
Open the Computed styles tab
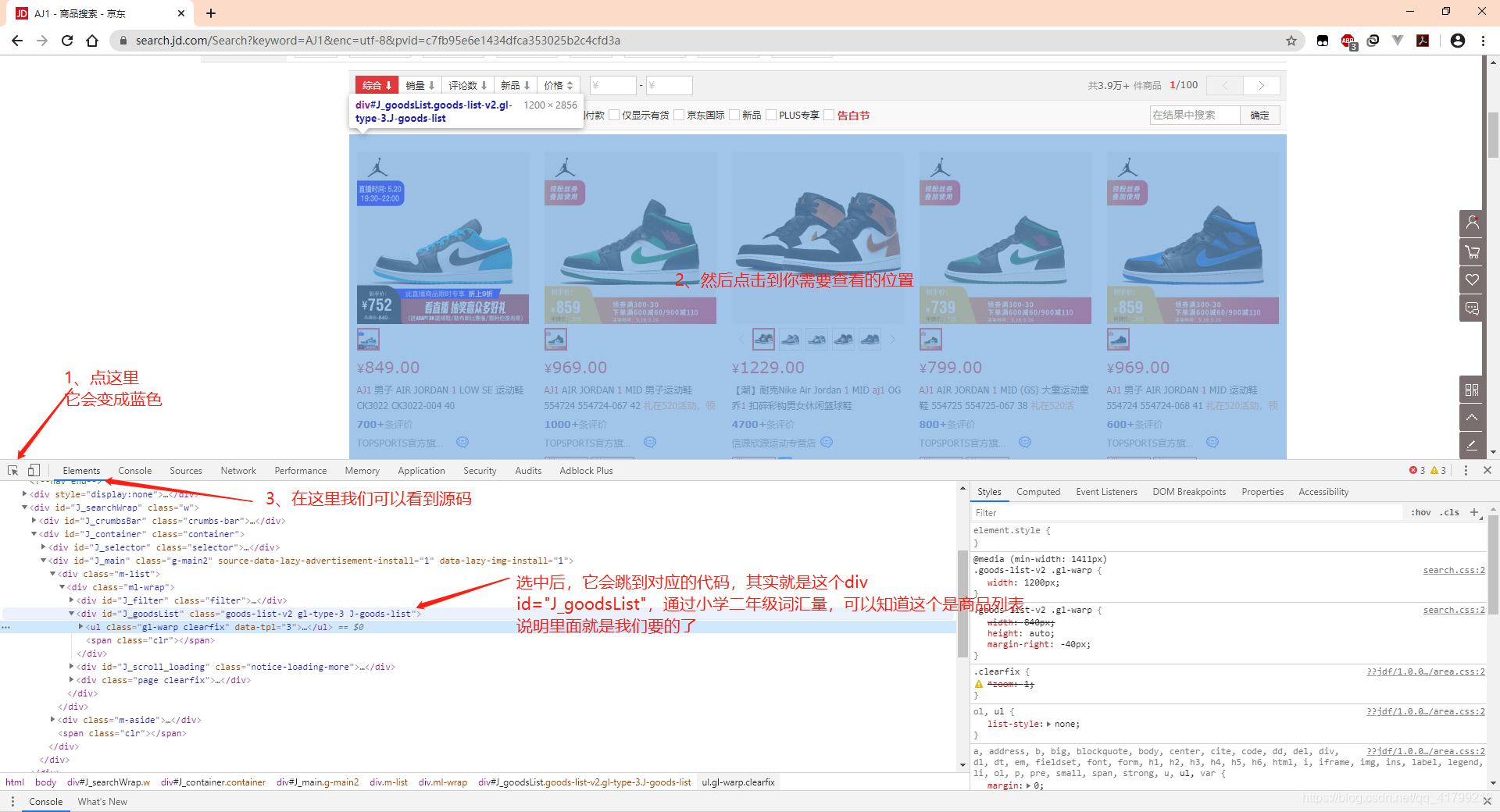click(x=1038, y=492)
